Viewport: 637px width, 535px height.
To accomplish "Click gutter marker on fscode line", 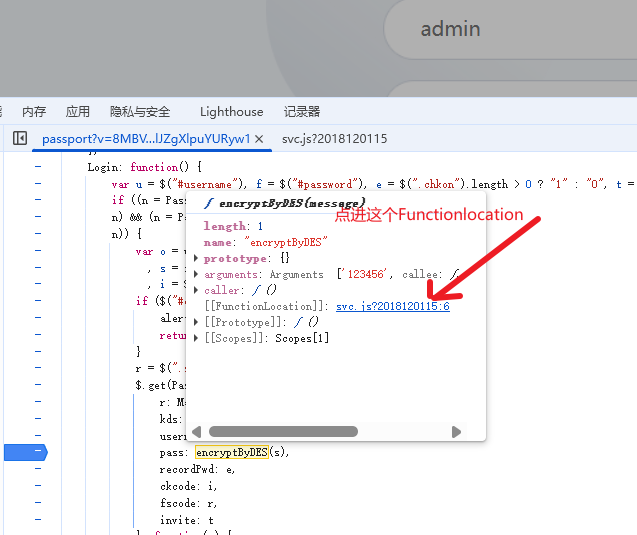I will click(x=38, y=503).
